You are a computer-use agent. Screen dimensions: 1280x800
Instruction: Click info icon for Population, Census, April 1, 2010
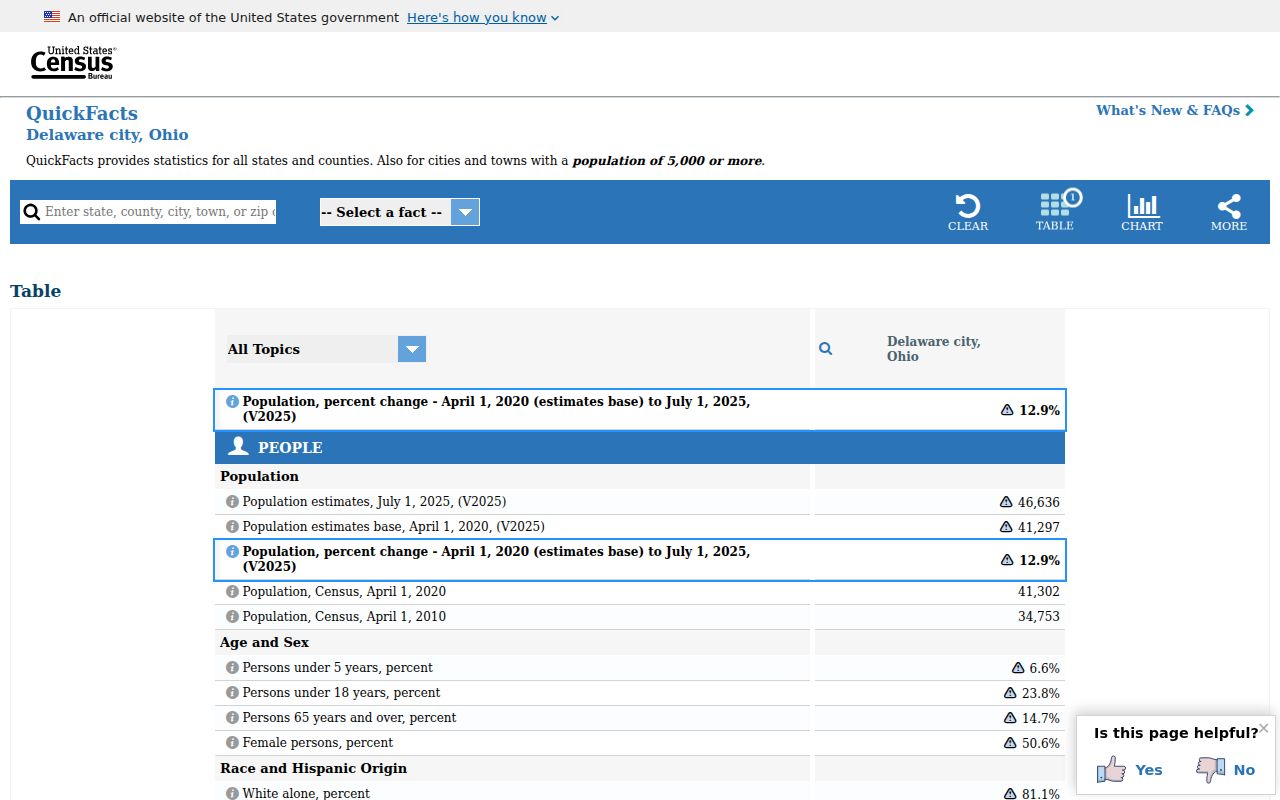point(232,616)
